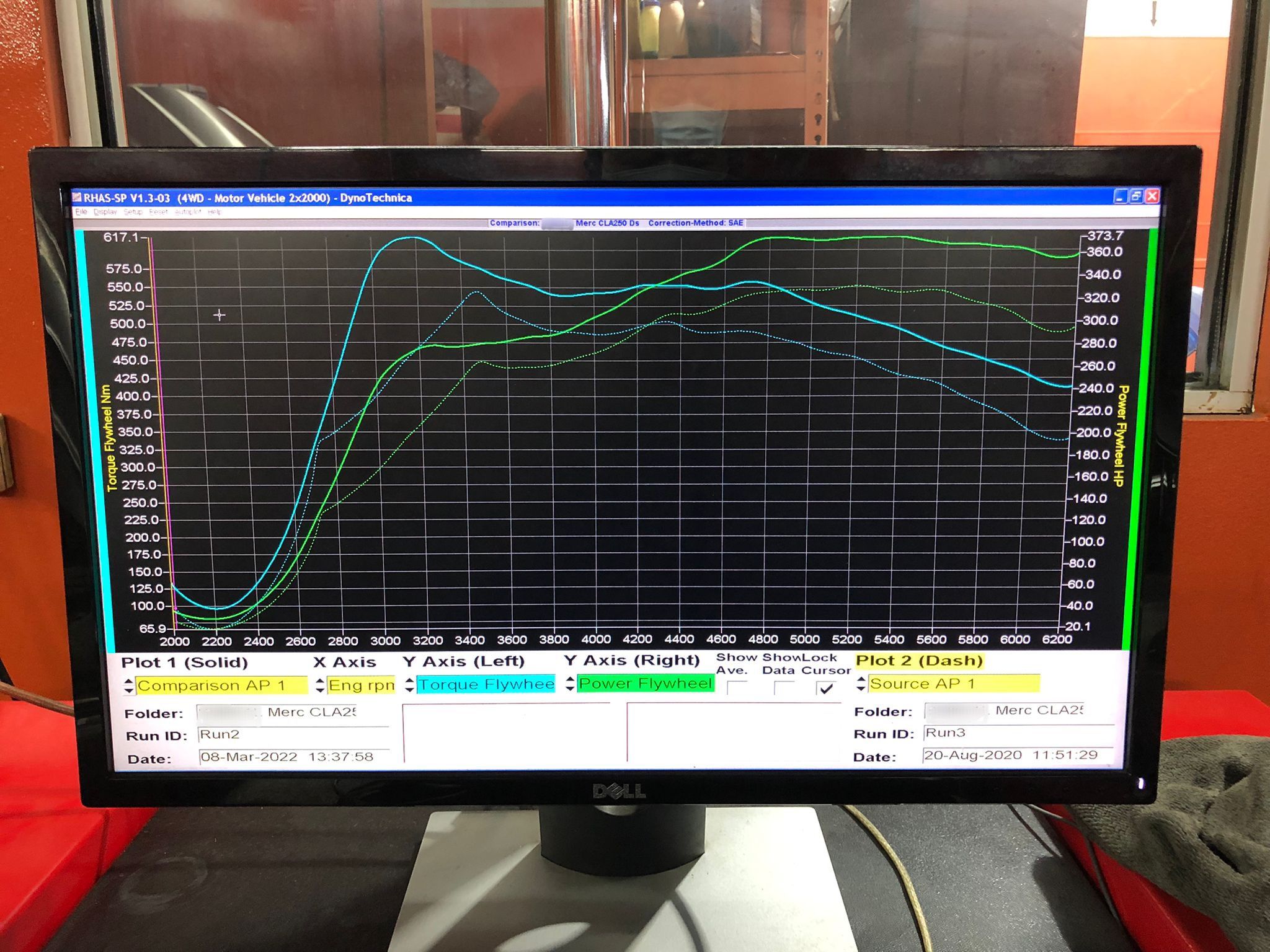Click the Y Axis Right spinner arrows
This screenshot has height=952, width=1270.
click(x=570, y=684)
